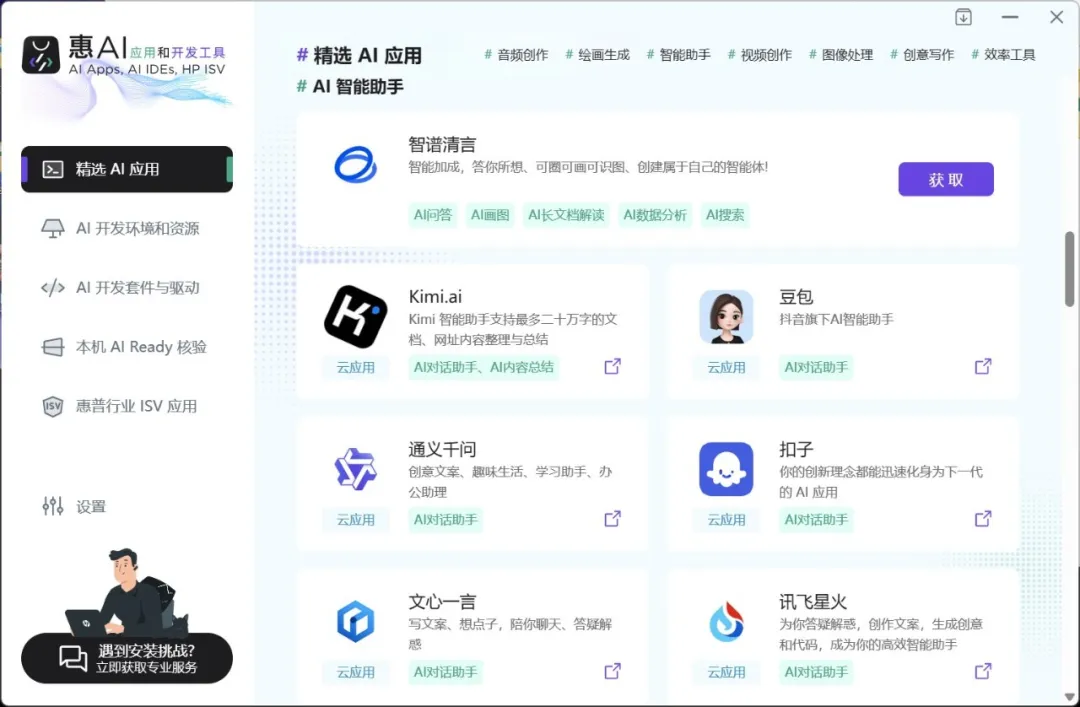Click the download manager icon in title bar
Image resolution: width=1080 pixels, height=707 pixels.
tap(964, 17)
